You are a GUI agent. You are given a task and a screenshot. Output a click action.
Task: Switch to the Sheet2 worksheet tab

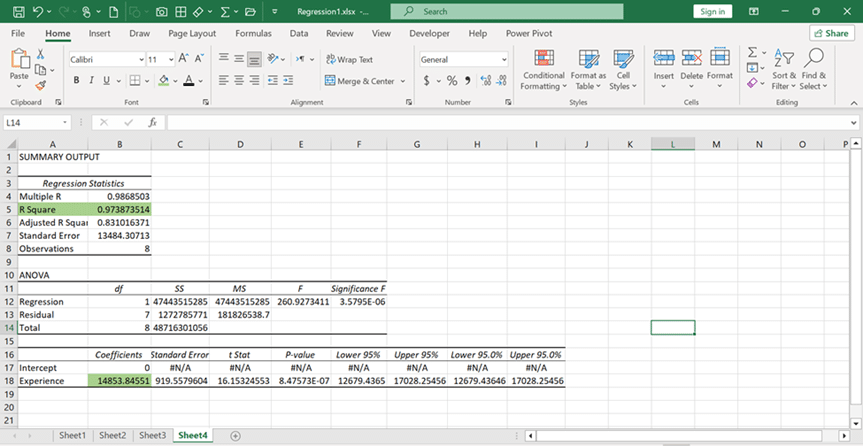click(x=112, y=436)
